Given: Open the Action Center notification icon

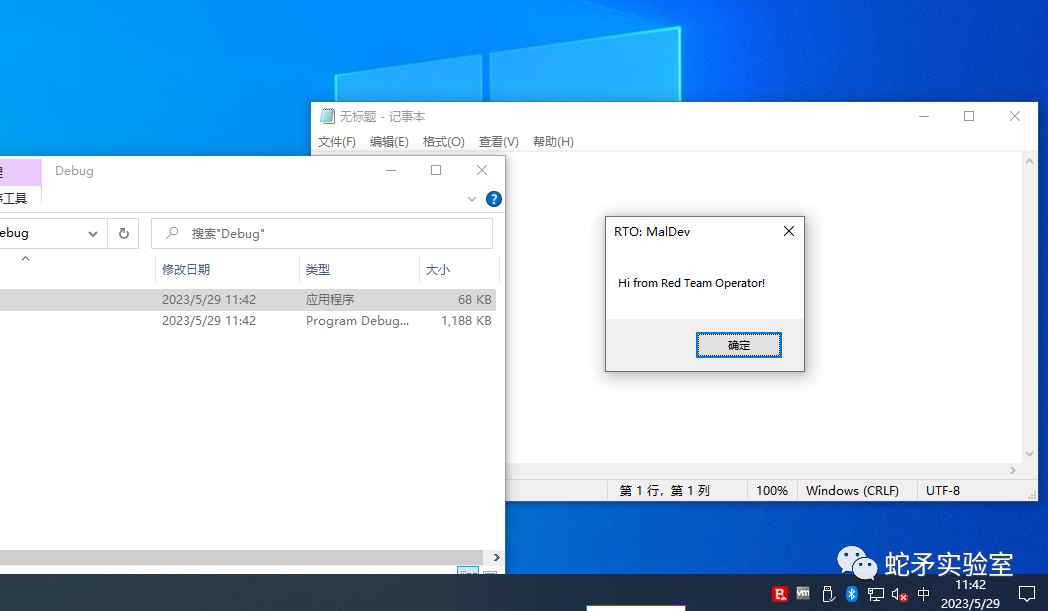Looking at the screenshot, I should coord(1028,593).
